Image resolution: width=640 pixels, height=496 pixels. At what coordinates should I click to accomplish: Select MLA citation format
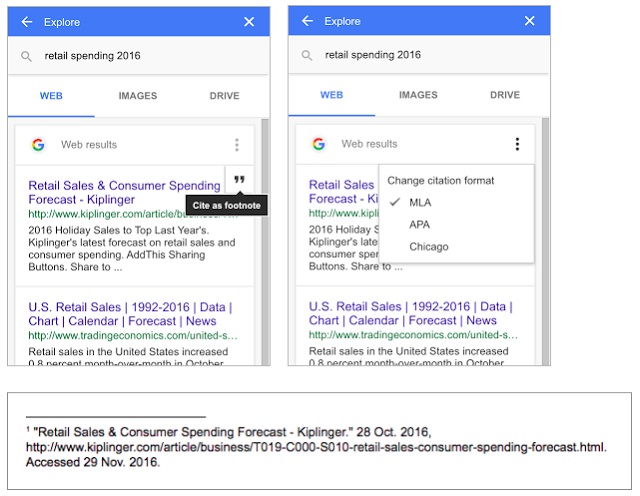421,203
